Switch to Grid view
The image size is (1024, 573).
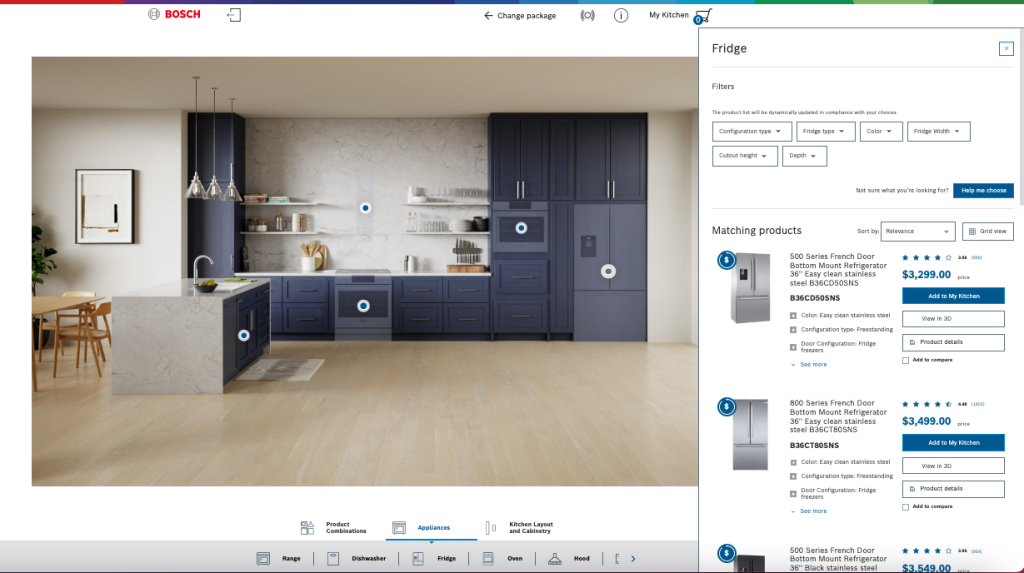pos(987,231)
